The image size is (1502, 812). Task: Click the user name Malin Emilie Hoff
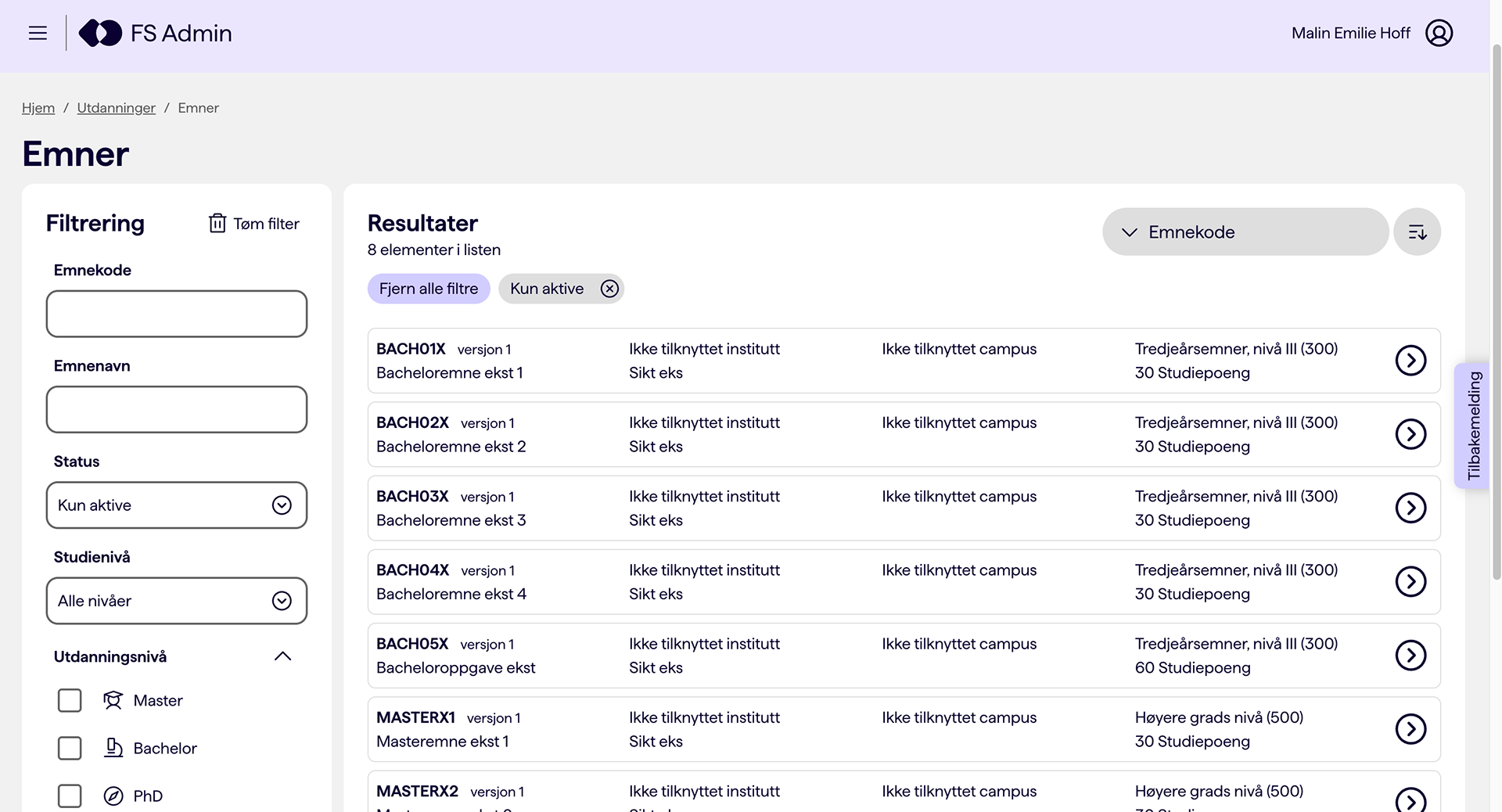1351,33
